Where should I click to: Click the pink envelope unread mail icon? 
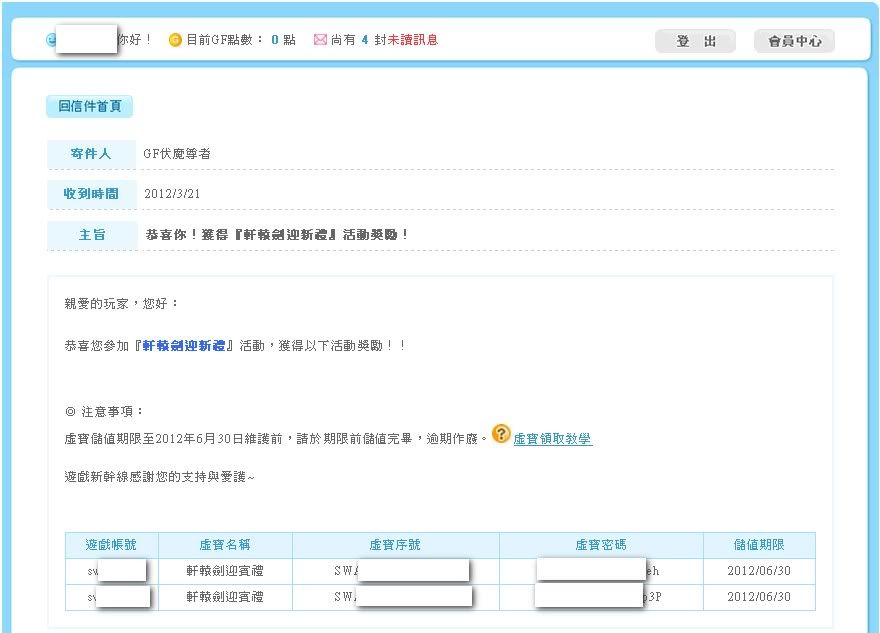[320, 40]
